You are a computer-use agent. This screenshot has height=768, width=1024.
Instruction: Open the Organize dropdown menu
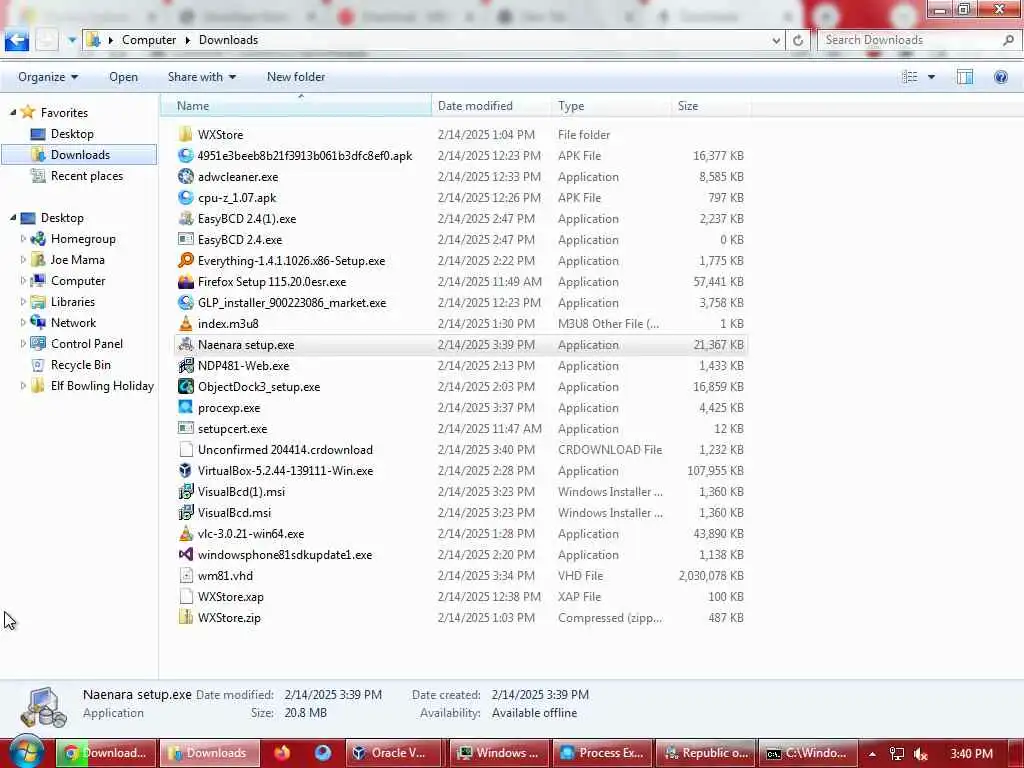pyautogui.click(x=48, y=77)
